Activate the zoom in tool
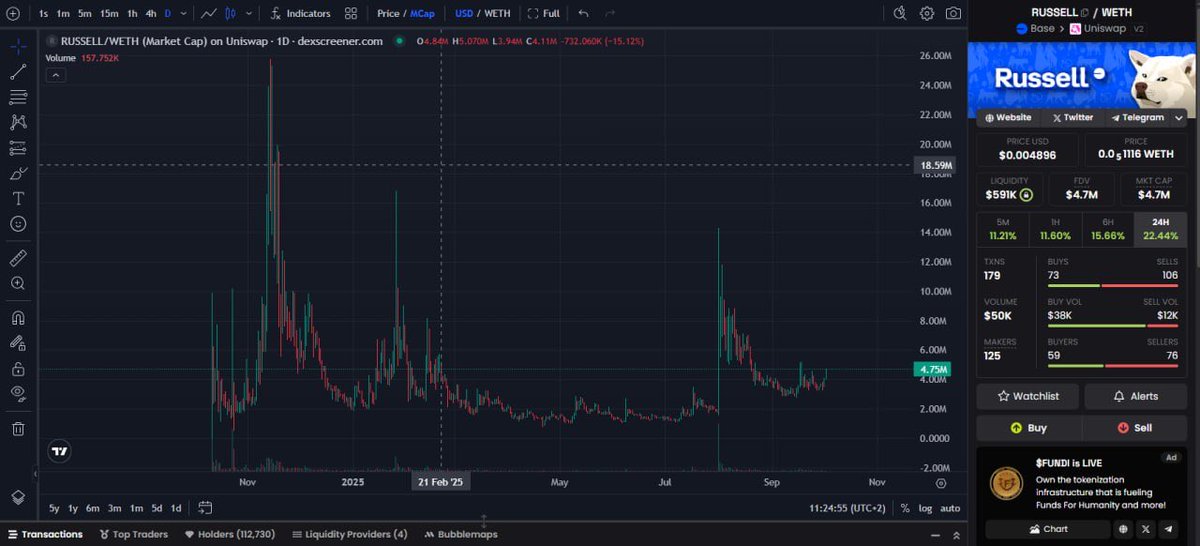The width and height of the screenshot is (1200, 546). tap(18, 283)
